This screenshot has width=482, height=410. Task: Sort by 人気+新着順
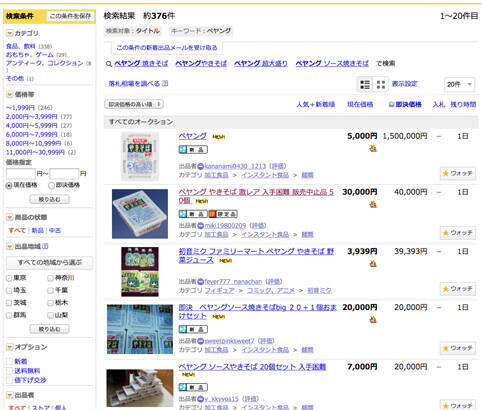[x=315, y=104]
